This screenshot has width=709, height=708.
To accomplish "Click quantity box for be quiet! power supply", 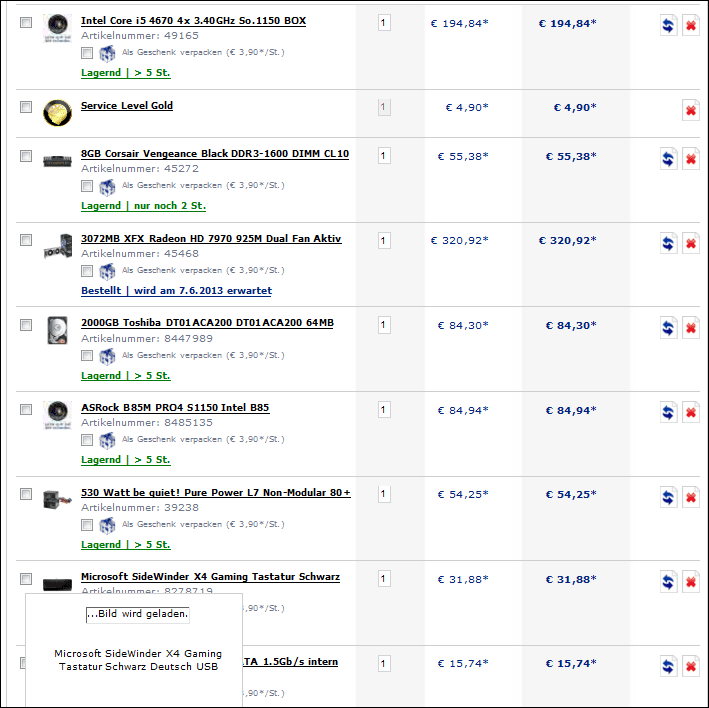I will [384, 494].
